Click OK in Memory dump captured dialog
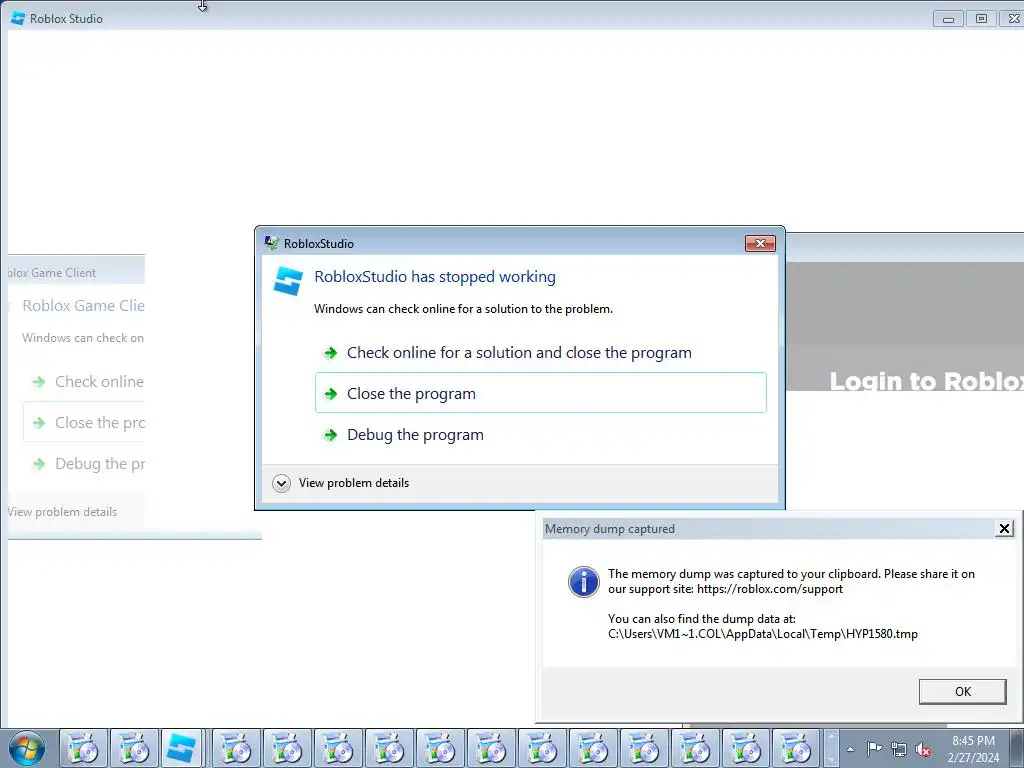 962,692
